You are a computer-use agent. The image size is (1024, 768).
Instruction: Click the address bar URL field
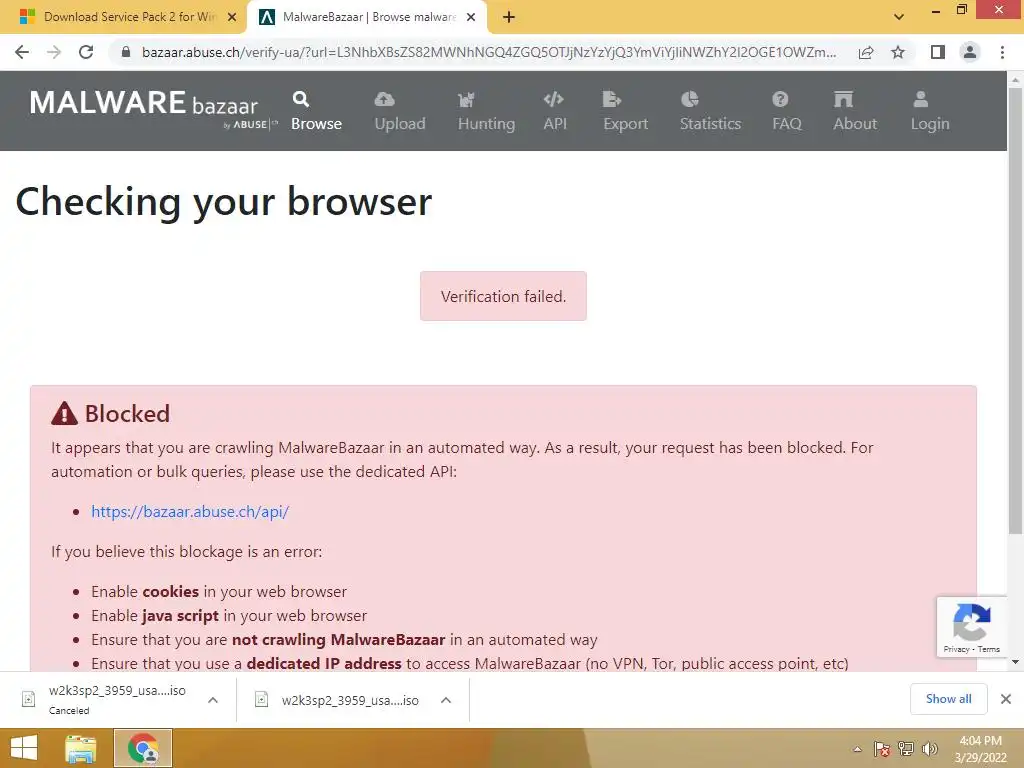pos(488,52)
